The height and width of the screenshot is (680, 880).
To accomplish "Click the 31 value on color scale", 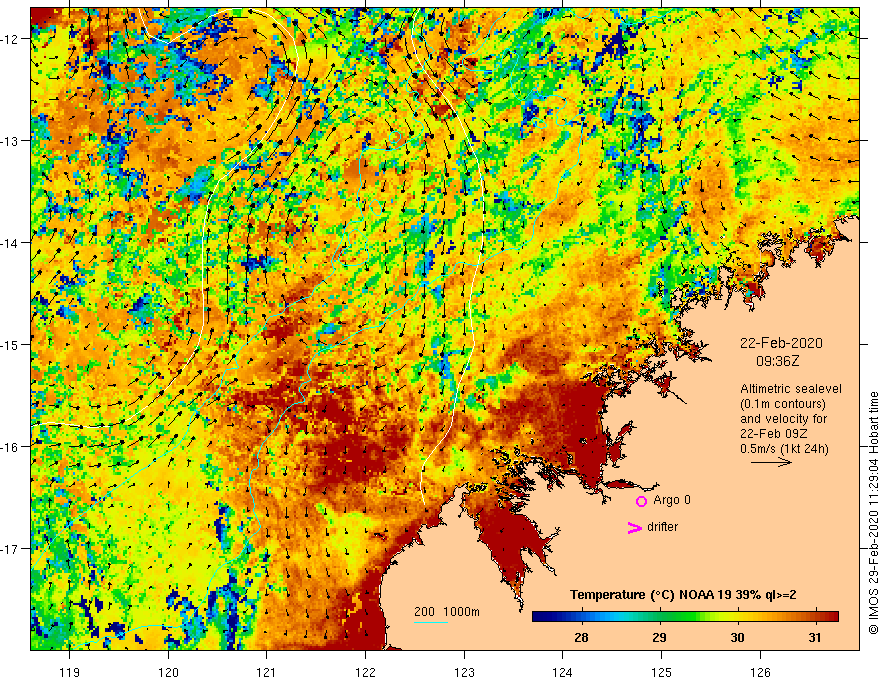I will [x=815, y=637].
